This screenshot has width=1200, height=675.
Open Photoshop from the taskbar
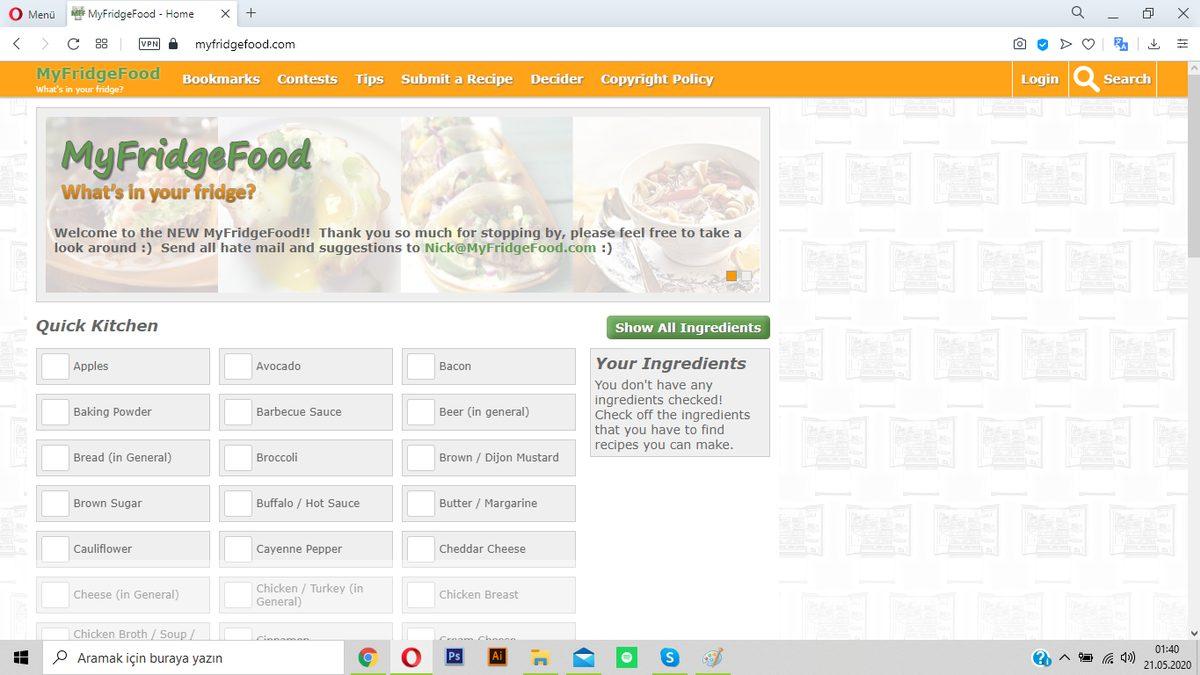[453, 657]
